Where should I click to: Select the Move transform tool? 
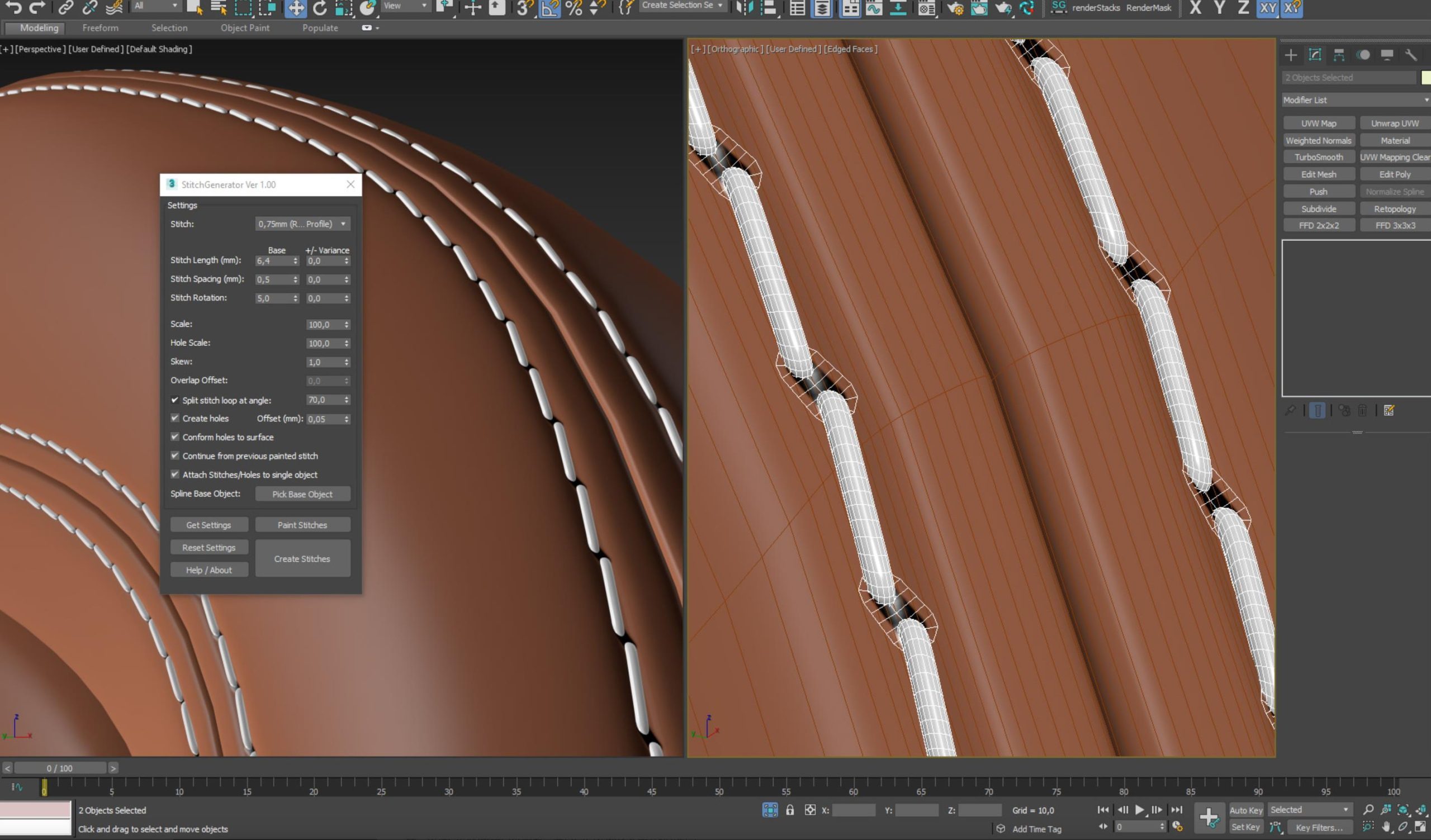pos(295,7)
